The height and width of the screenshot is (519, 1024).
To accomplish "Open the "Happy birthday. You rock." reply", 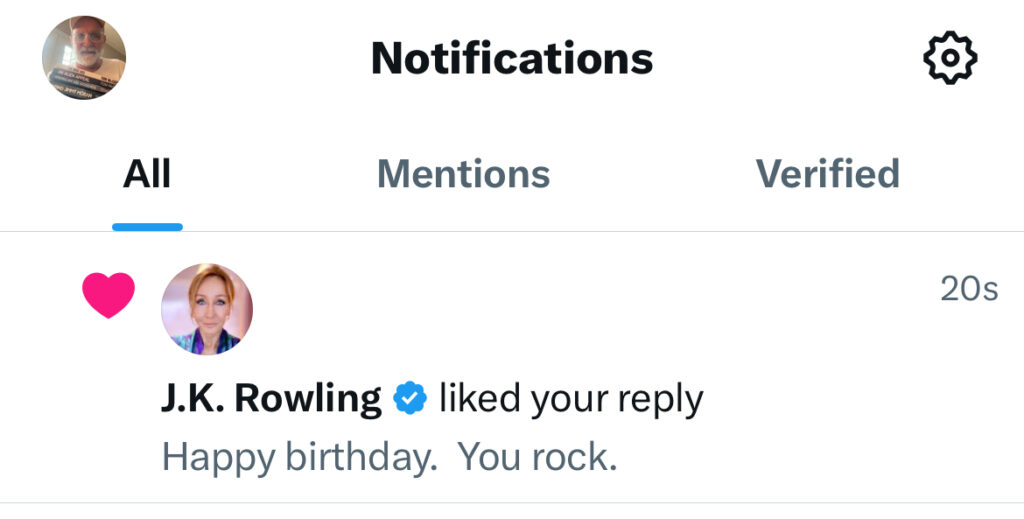I will [389, 457].
